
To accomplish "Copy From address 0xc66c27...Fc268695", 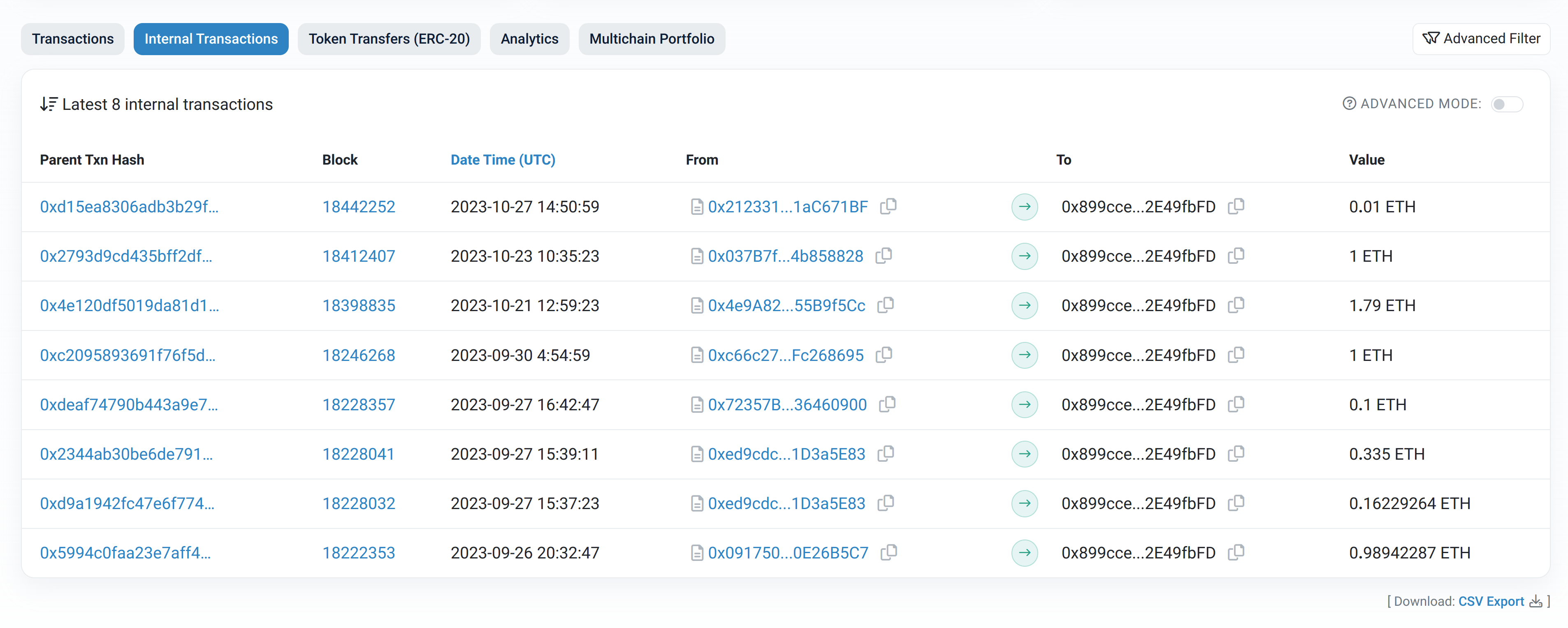I will point(884,354).
